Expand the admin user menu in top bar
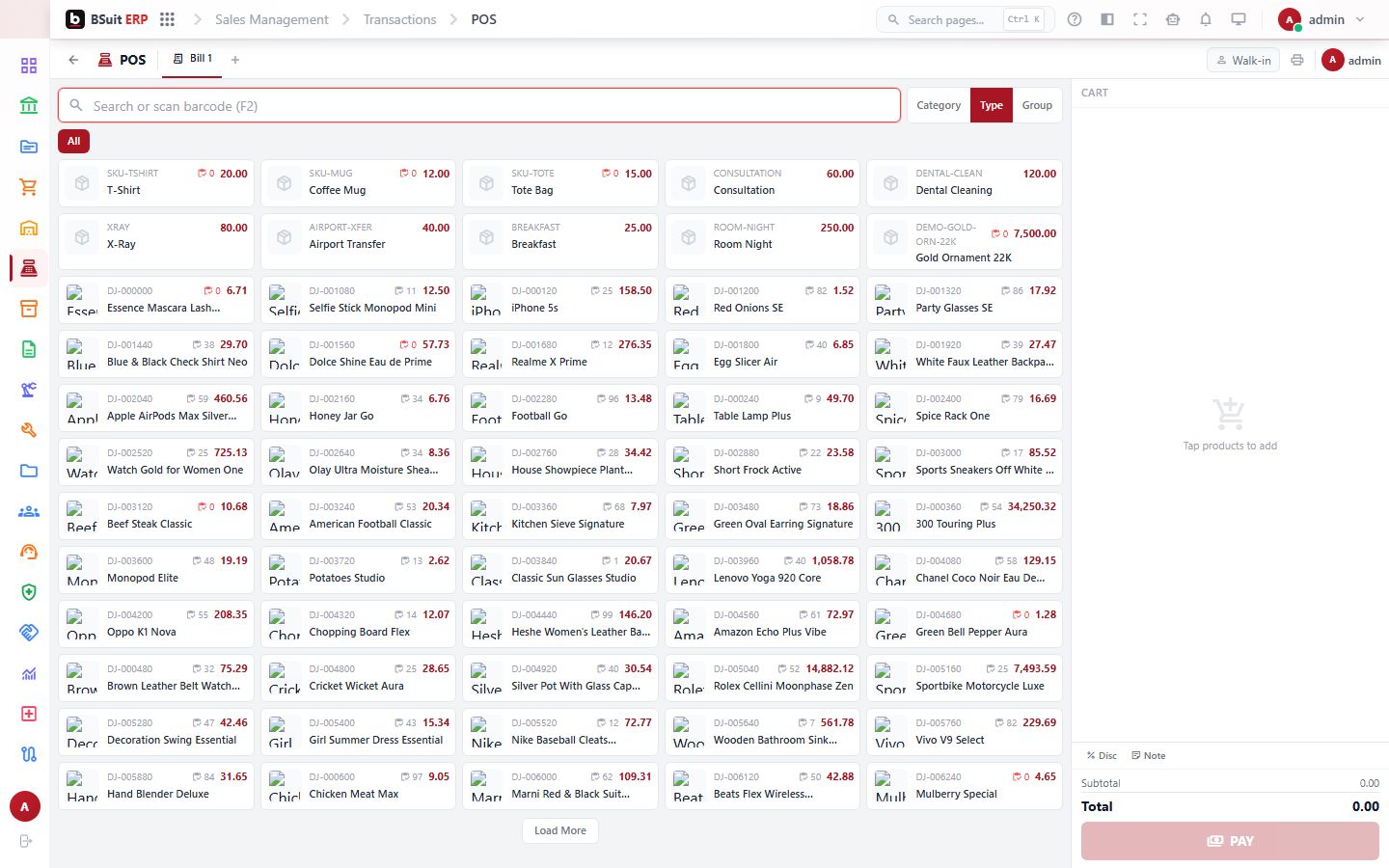1389x868 pixels. [1322, 19]
